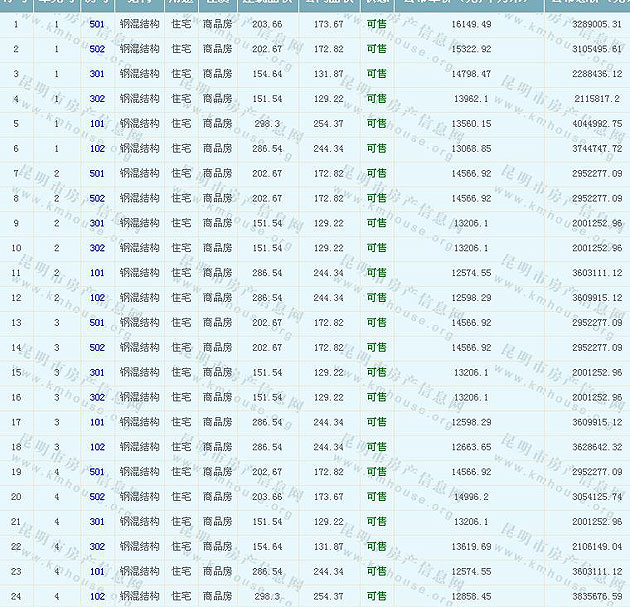
Task: Open room 501 link in row 7
Action: pos(97,173)
